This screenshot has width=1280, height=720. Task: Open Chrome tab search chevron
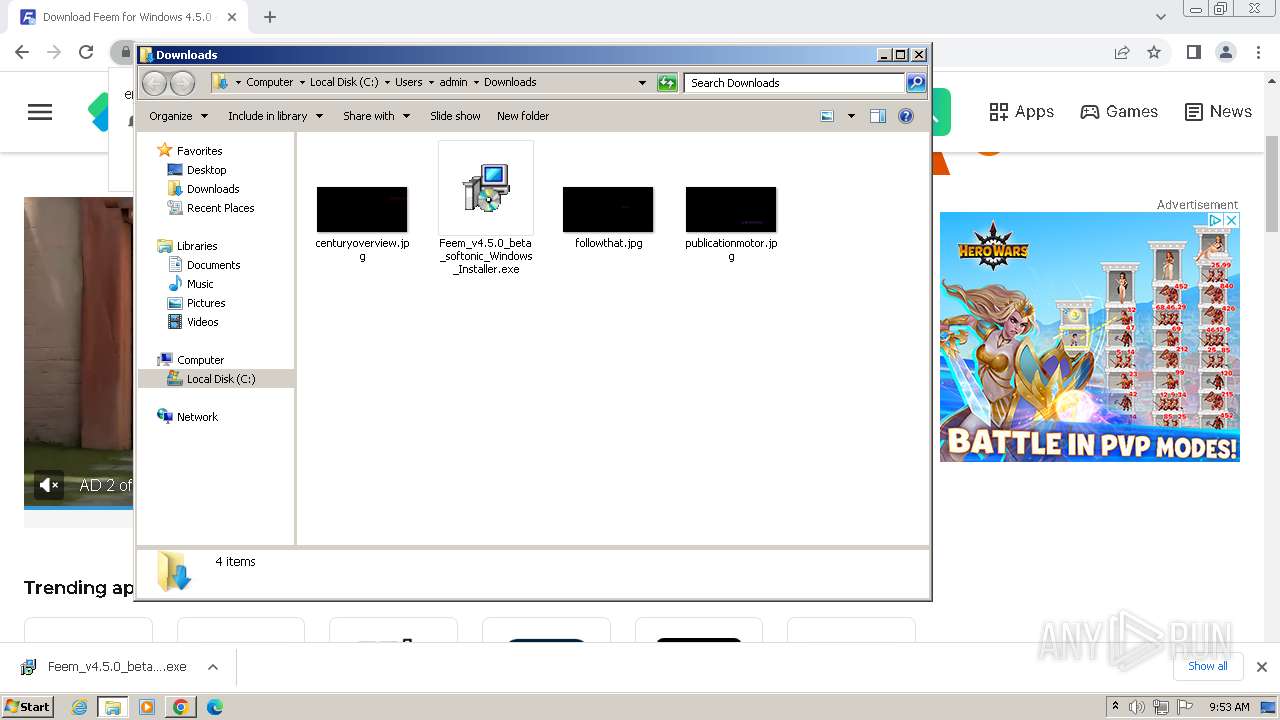1161,17
